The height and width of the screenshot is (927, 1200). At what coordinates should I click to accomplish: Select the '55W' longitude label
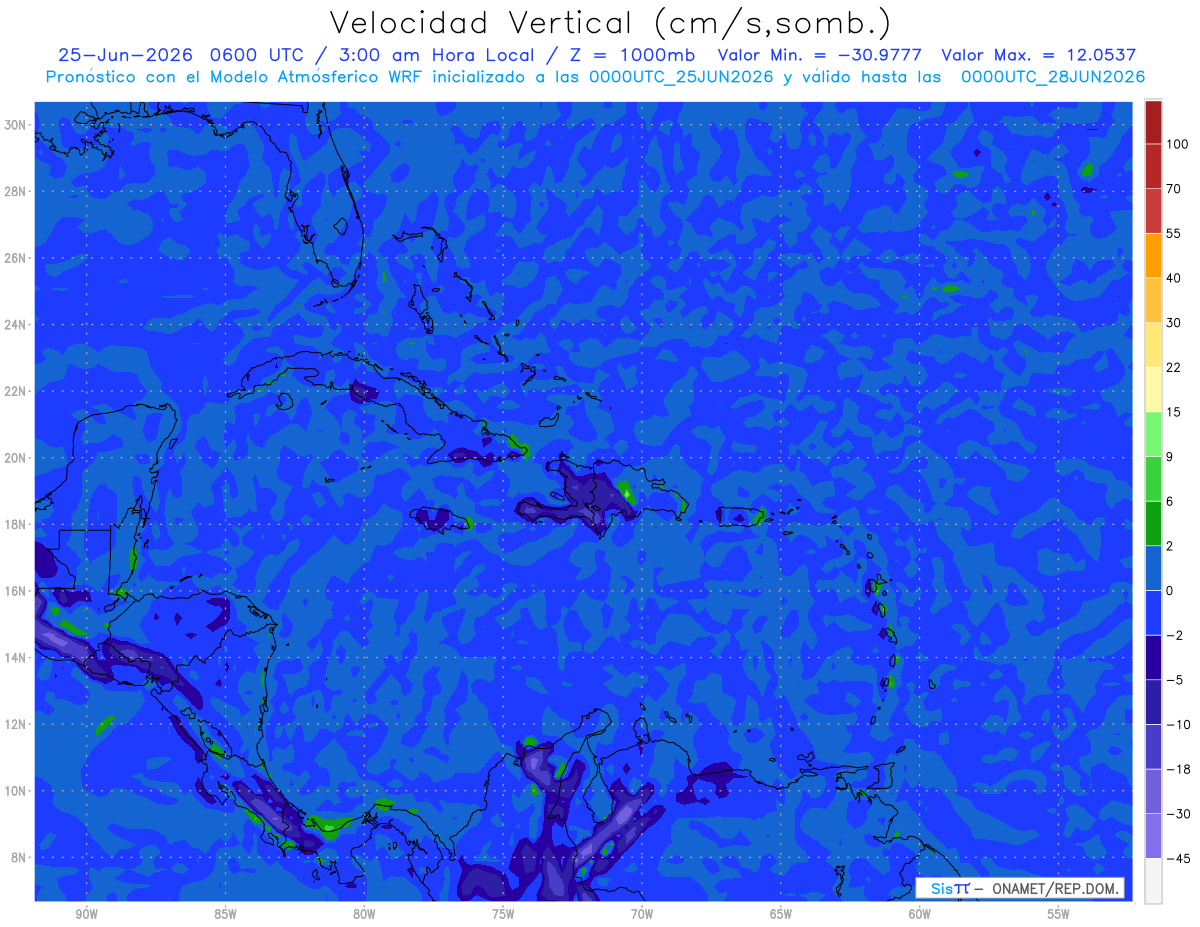pyautogui.click(x=1059, y=914)
